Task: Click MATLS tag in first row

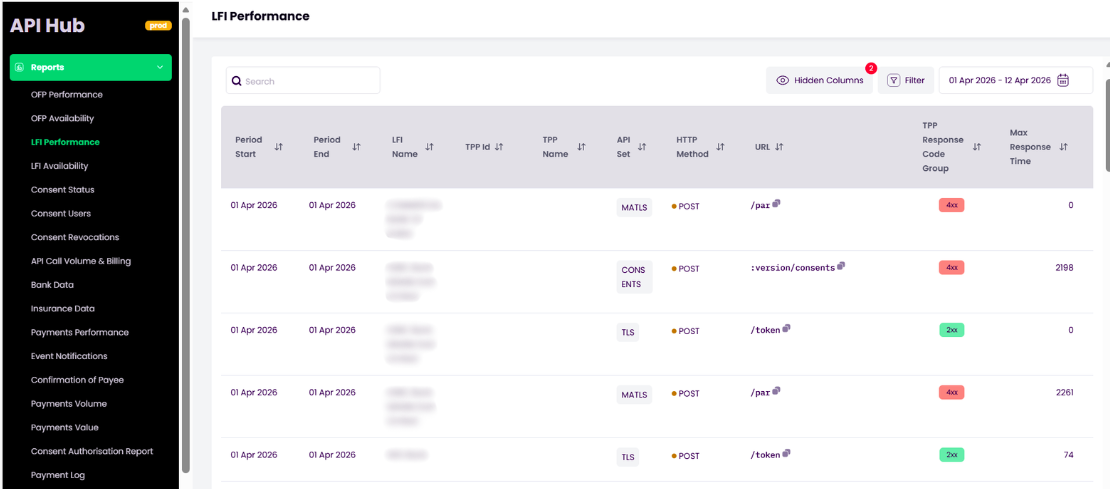Action: point(634,207)
